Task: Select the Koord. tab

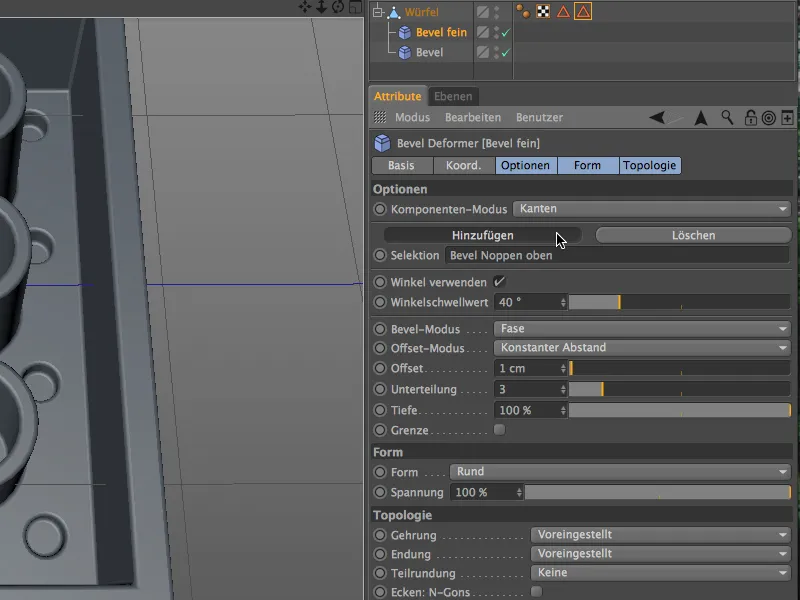Action: pyautogui.click(x=464, y=165)
